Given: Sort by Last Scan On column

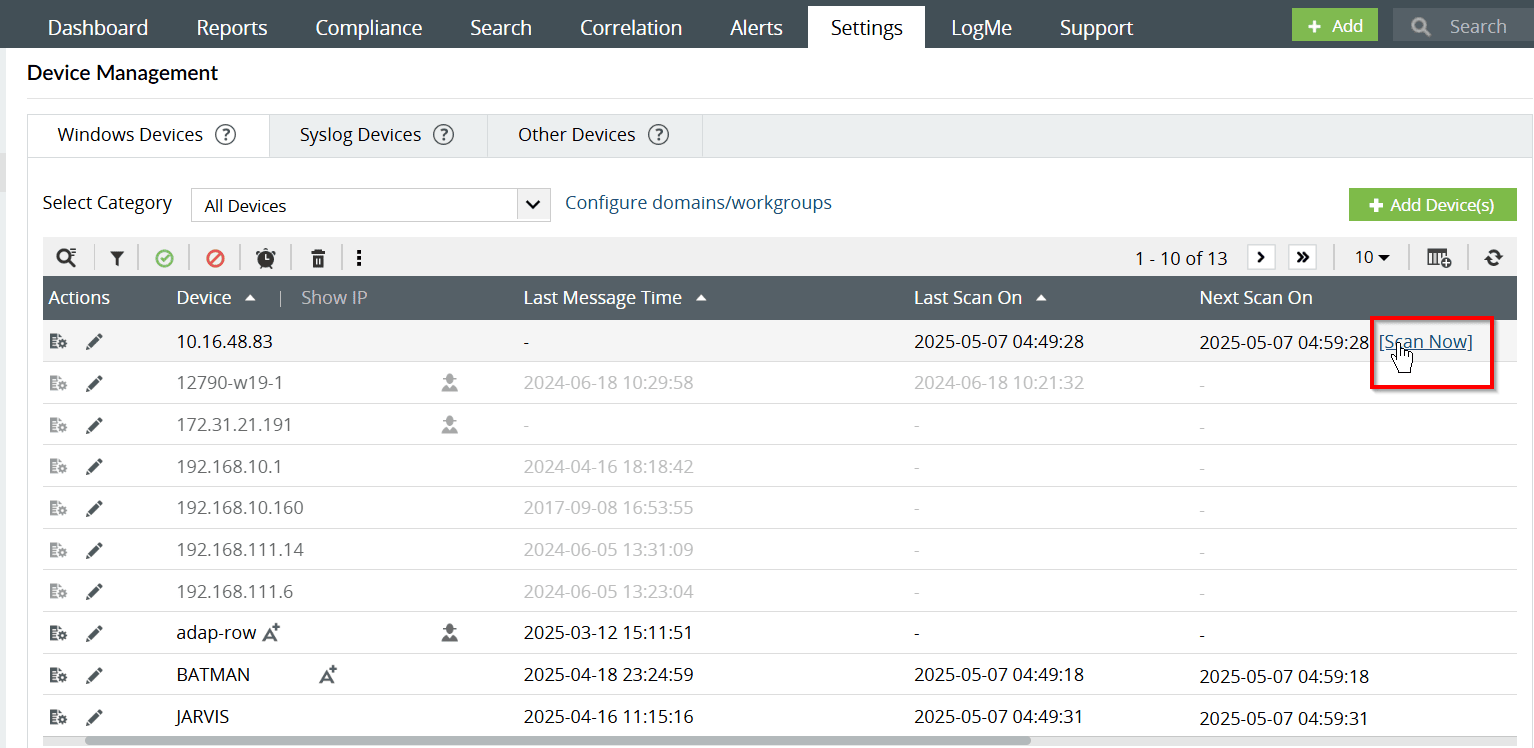Looking at the screenshot, I should pos(968,298).
